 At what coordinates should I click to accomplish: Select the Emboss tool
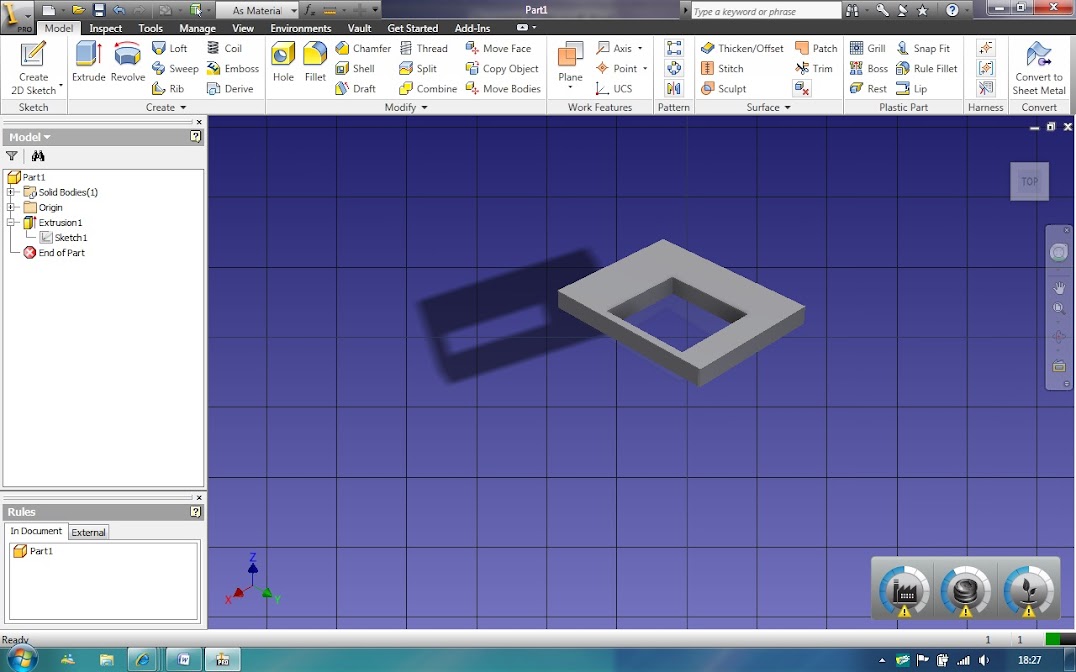[233, 69]
